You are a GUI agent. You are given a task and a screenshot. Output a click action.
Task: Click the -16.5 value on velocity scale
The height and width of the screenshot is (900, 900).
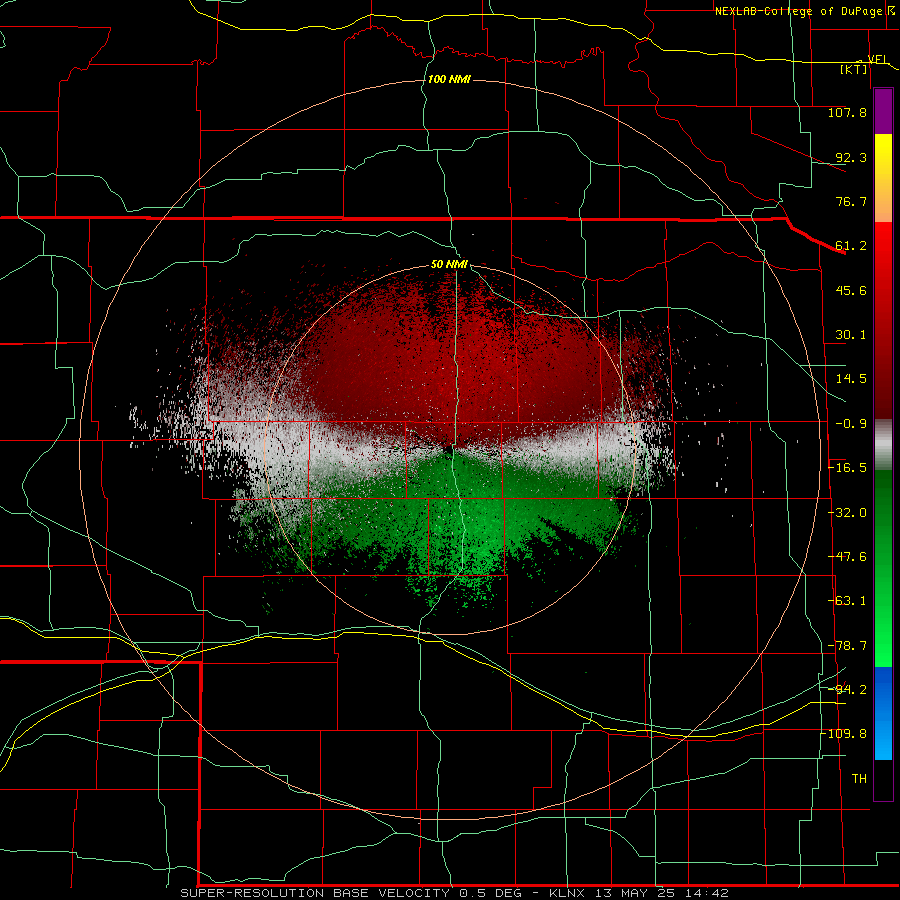pos(847,468)
